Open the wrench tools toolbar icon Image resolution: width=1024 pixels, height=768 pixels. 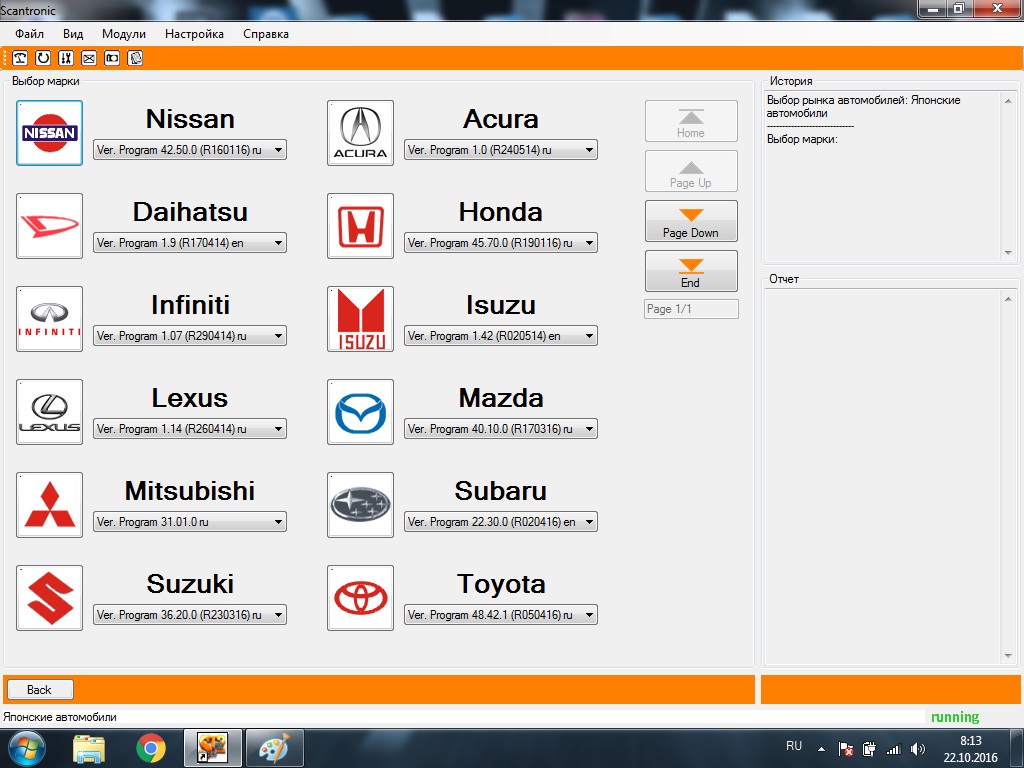click(66, 58)
